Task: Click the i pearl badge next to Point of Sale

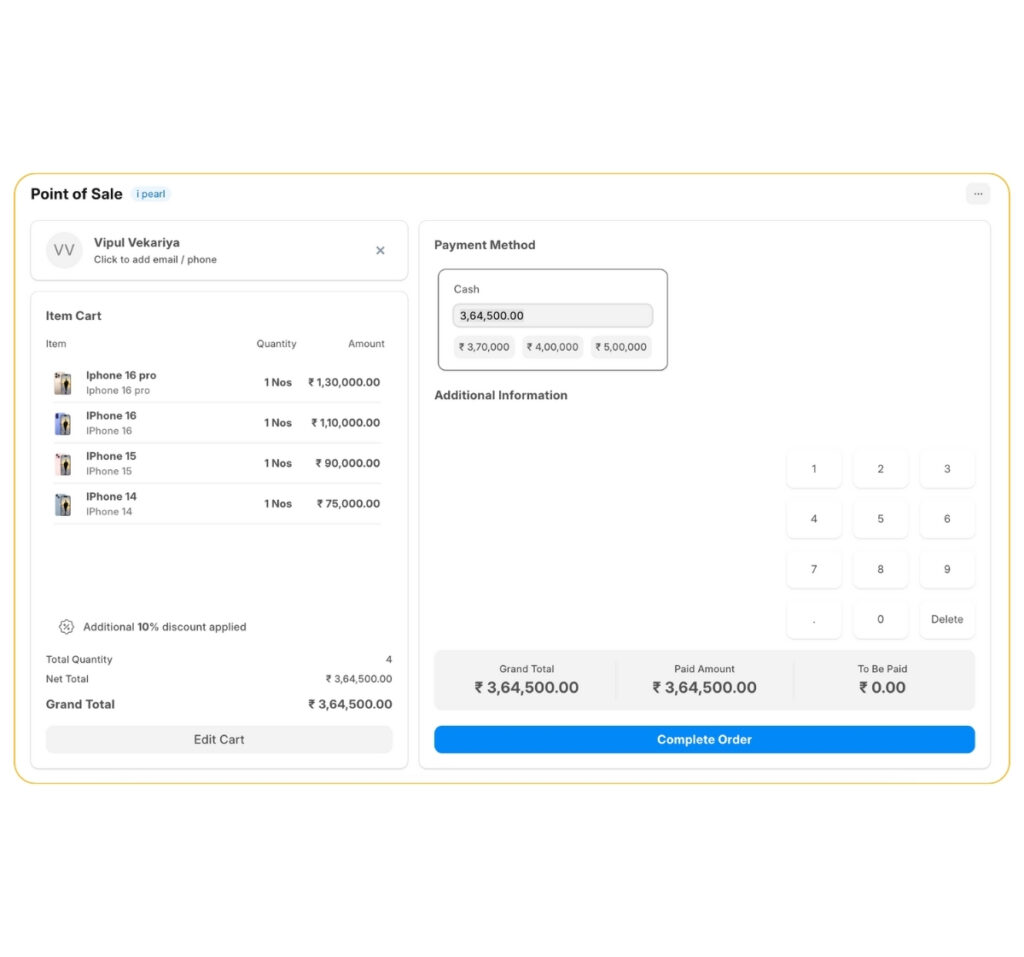Action: tap(151, 194)
